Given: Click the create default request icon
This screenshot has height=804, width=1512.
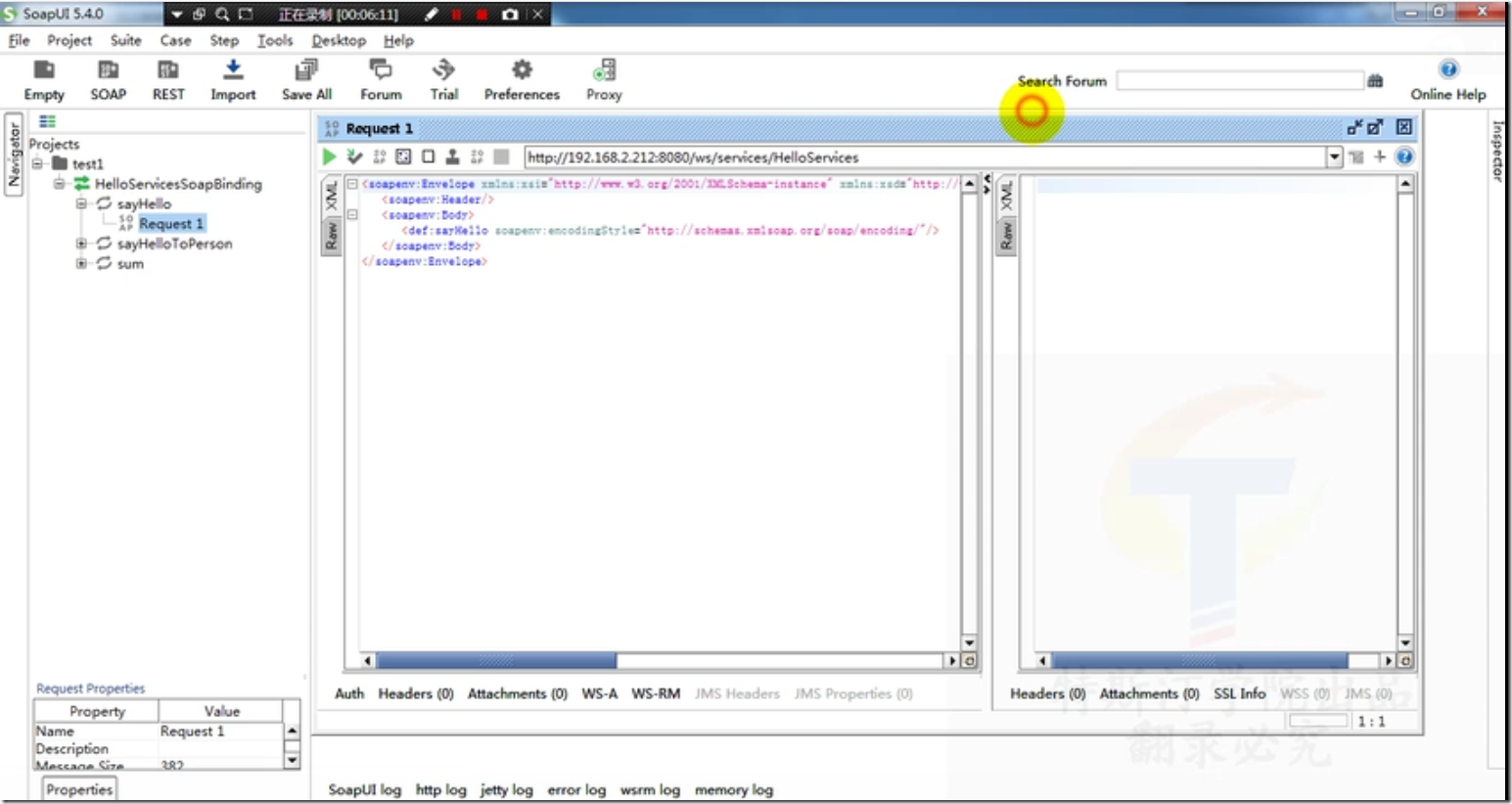Looking at the screenshot, I should (x=379, y=156).
